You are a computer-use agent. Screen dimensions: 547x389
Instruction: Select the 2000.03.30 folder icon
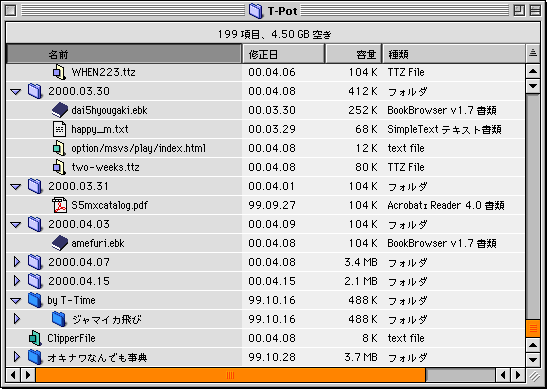click(35, 91)
